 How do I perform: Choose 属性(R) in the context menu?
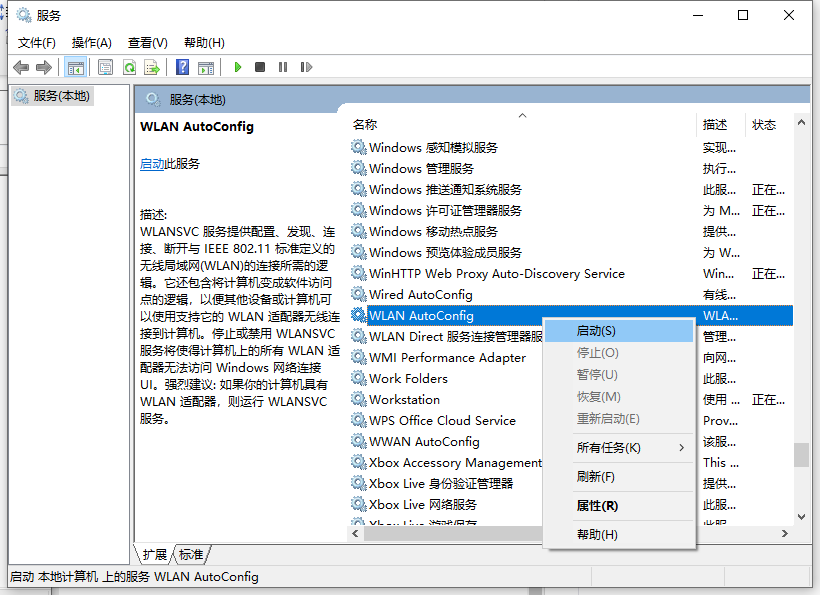[619, 506]
